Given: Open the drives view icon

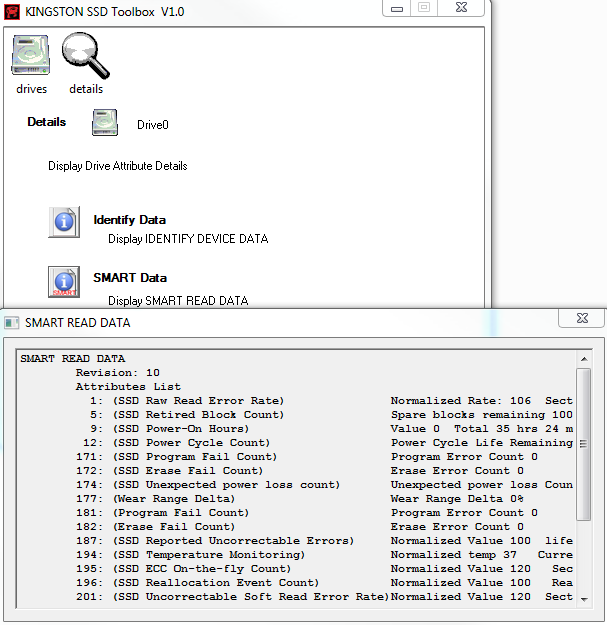Looking at the screenshot, I should (31, 55).
